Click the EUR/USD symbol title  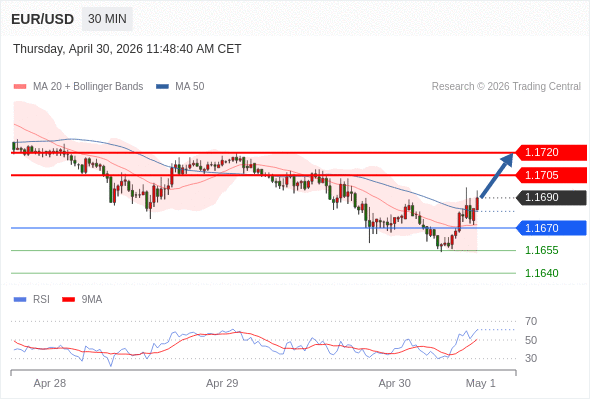click(43, 19)
